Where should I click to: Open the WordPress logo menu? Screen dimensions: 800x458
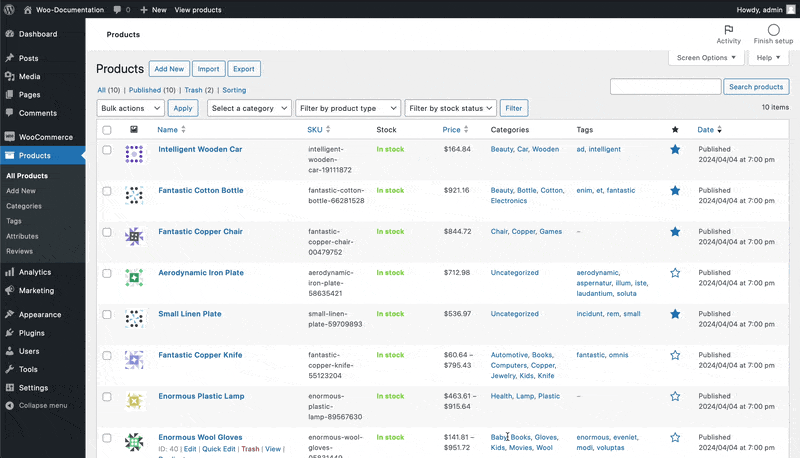[9, 9]
